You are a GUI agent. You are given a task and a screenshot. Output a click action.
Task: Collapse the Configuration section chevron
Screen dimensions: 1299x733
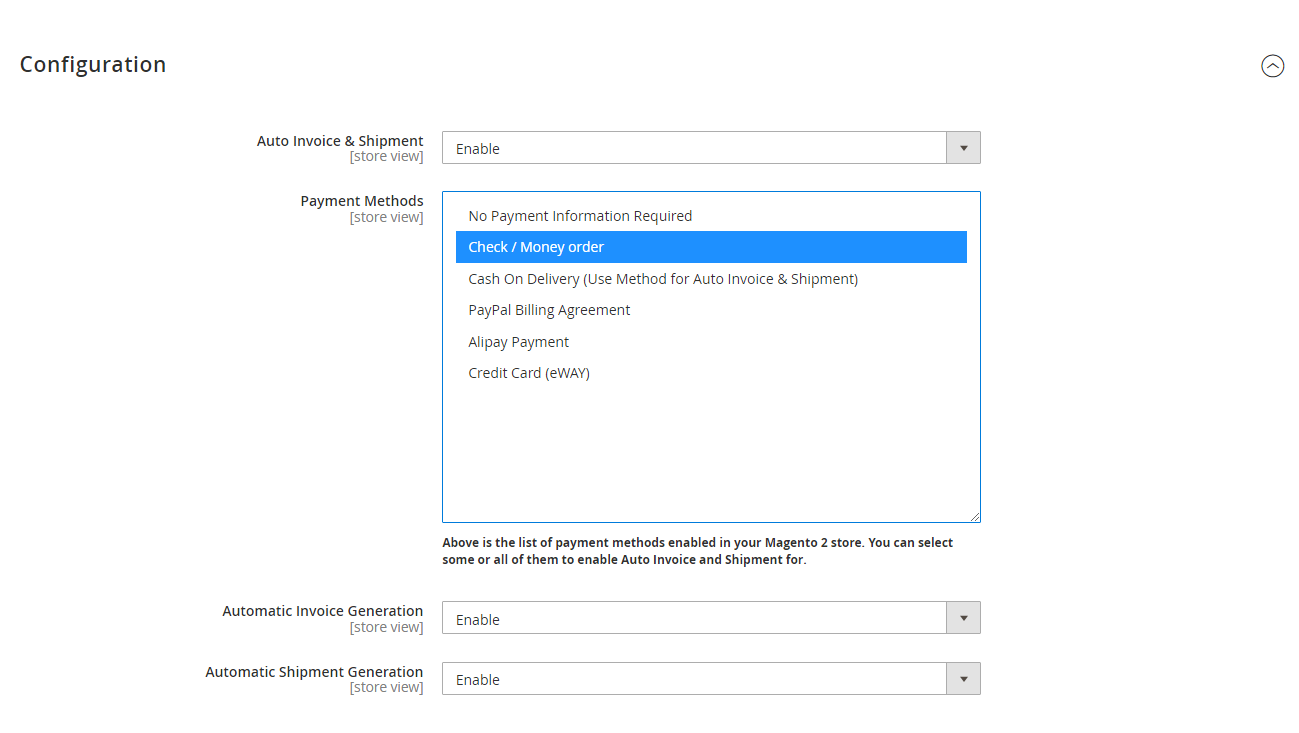1272,66
